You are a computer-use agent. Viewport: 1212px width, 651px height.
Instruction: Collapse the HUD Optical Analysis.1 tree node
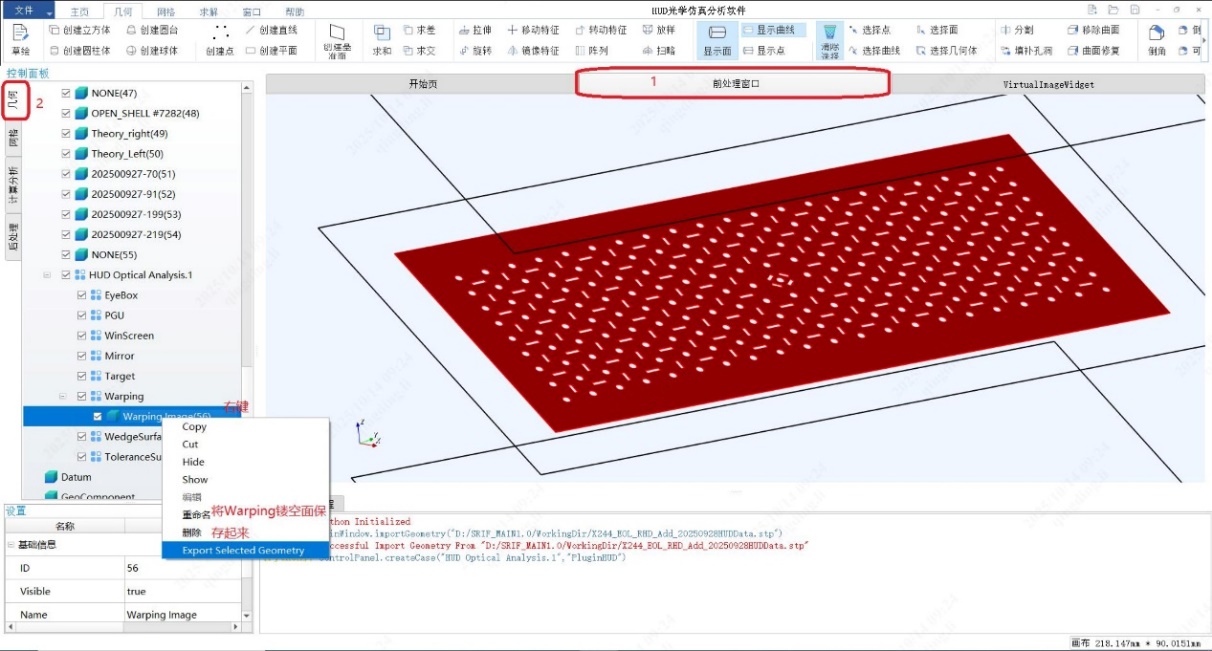(46, 275)
